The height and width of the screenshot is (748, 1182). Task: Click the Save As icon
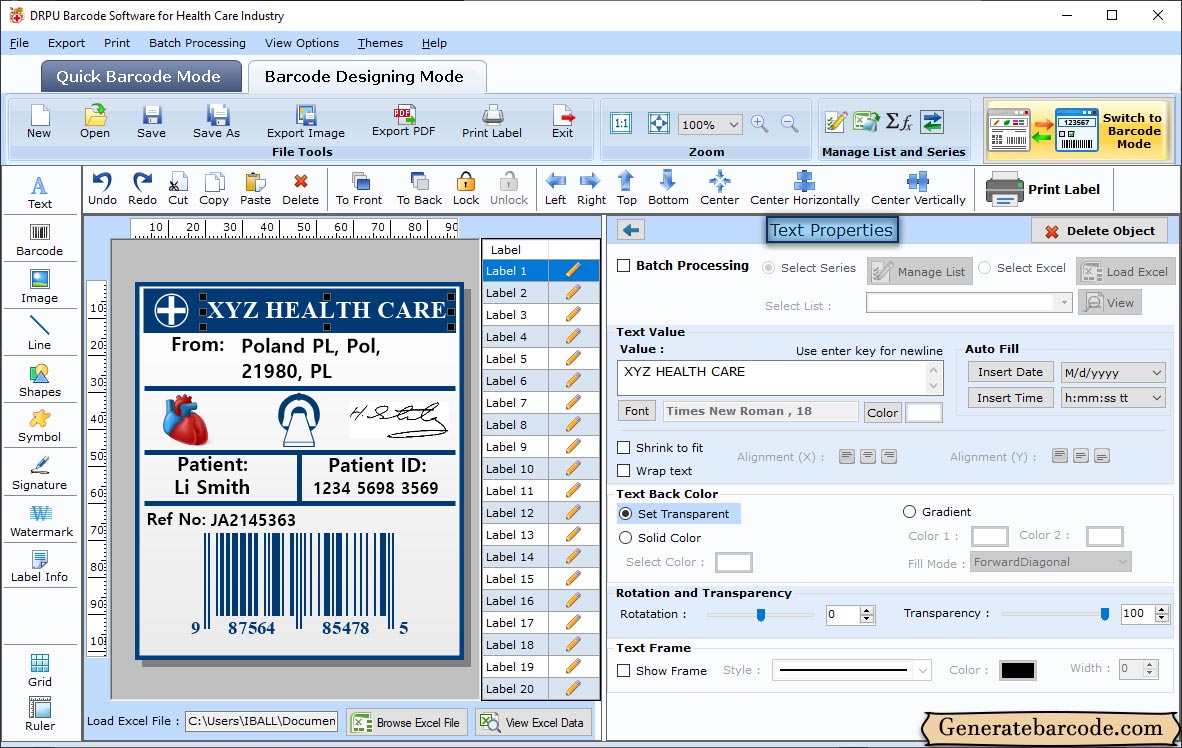[x=216, y=122]
